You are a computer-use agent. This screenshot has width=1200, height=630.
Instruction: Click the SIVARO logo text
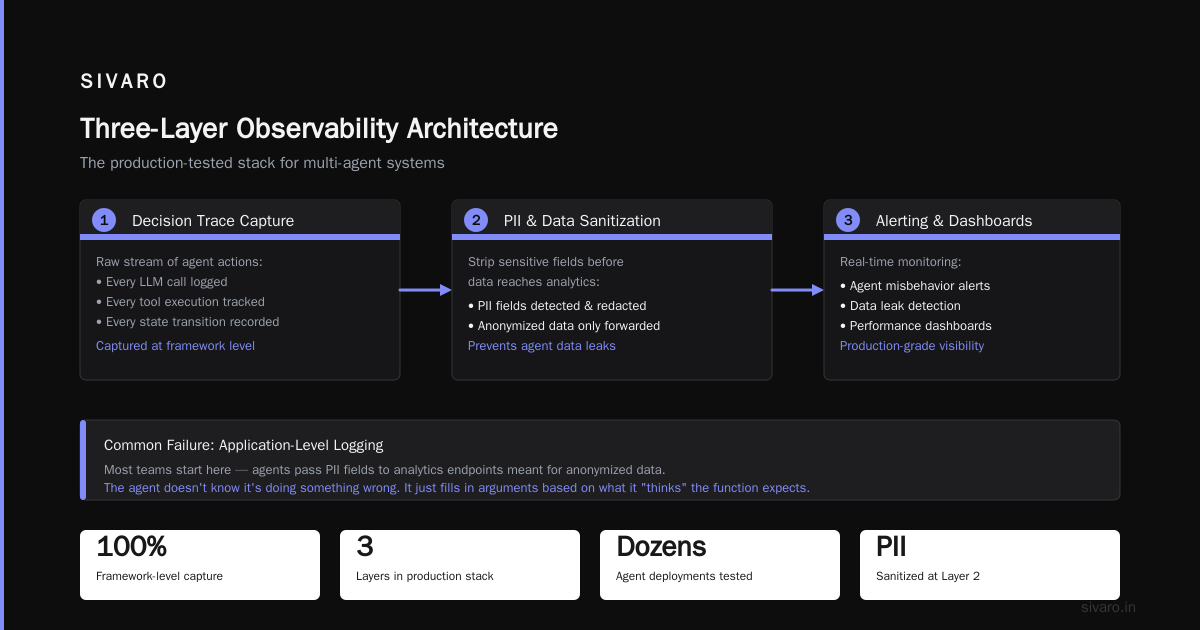(124, 81)
